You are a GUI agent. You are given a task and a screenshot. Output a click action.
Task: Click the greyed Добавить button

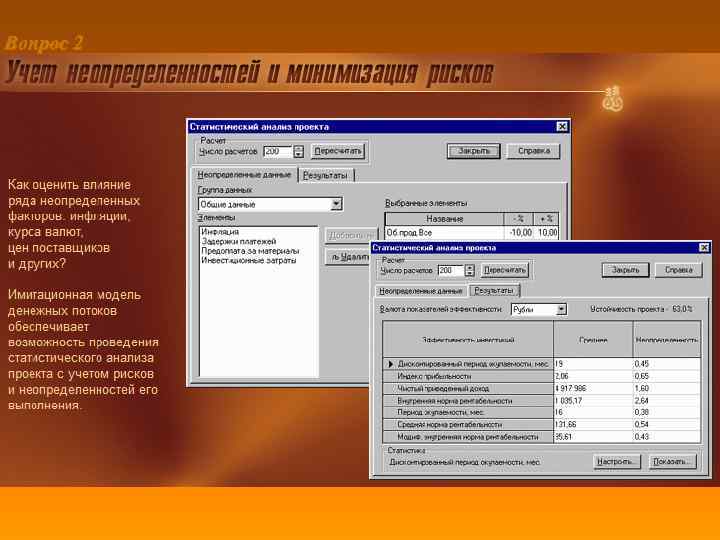350,235
